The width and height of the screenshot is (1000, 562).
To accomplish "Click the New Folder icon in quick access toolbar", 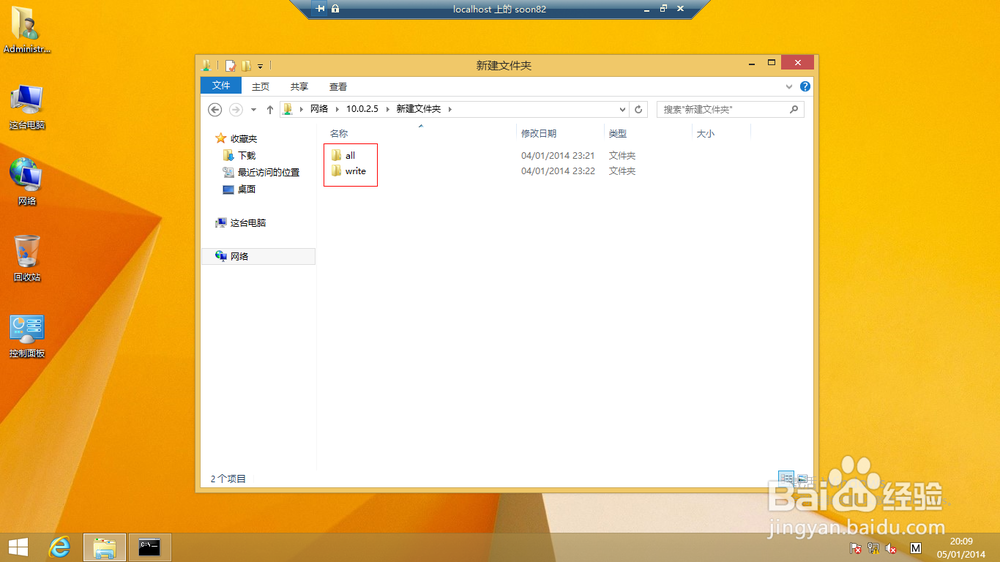I will click(x=246, y=65).
